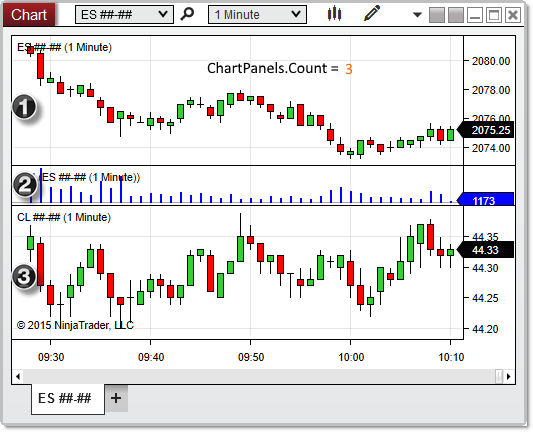Click the scrollbar right arrow
The height and width of the screenshot is (432, 533).
(509, 376)
